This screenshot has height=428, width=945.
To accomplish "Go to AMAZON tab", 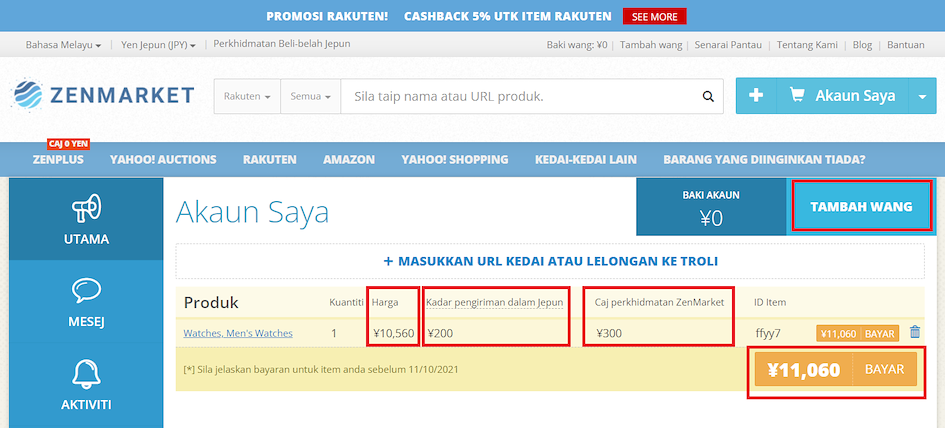I will click(x=349, y=160).
